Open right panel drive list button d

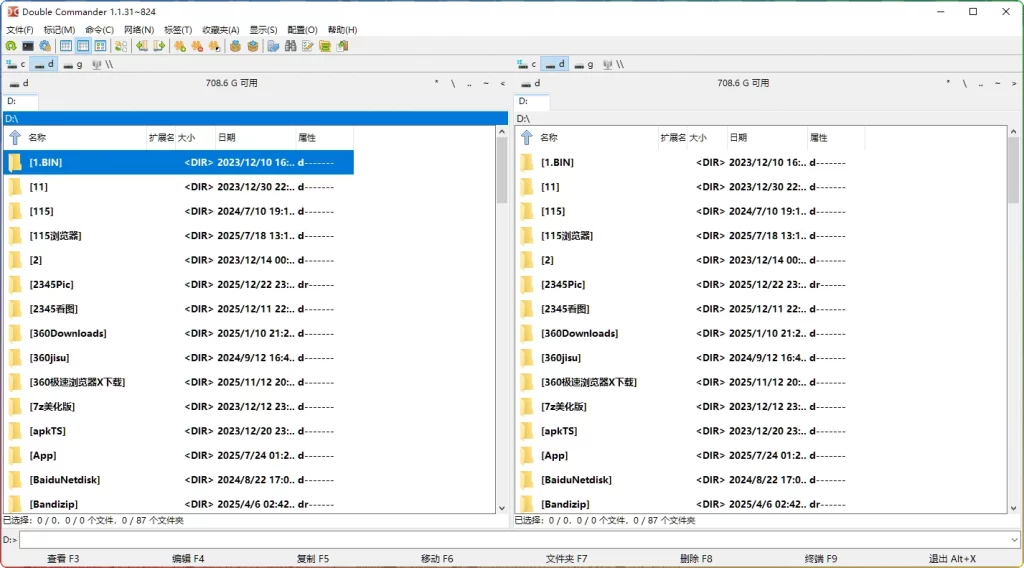click(530, 83)
